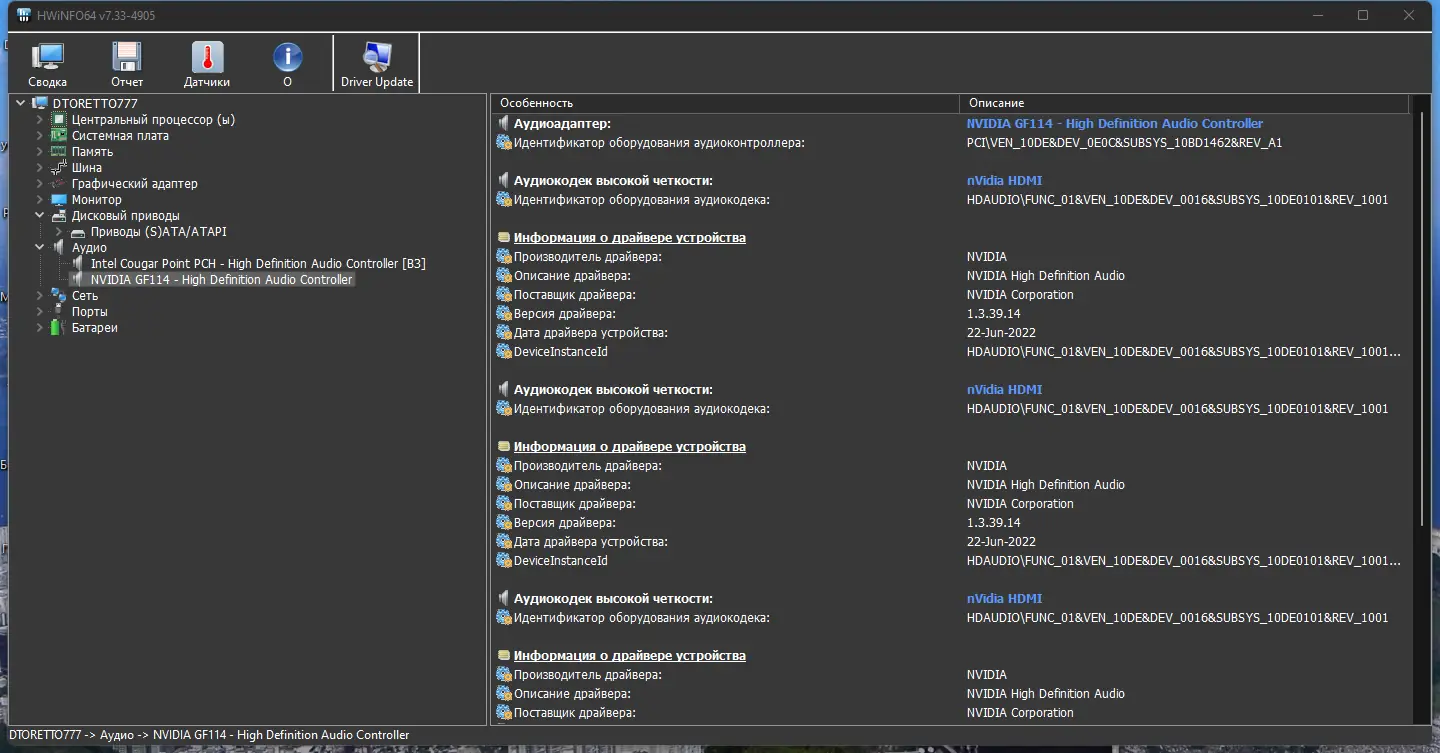Expand the Батареи node
1440x753 pixels.
[40, 327]
